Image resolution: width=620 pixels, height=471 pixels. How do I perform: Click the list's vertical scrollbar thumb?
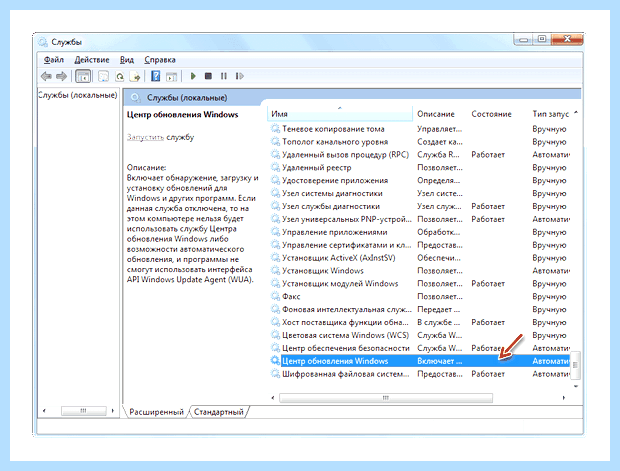575,365
